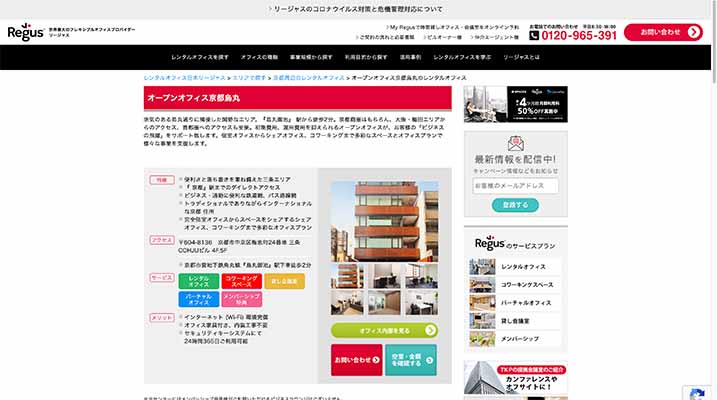
Task: Open the ビルオーナー様 header link
Action: pos(442,37)
